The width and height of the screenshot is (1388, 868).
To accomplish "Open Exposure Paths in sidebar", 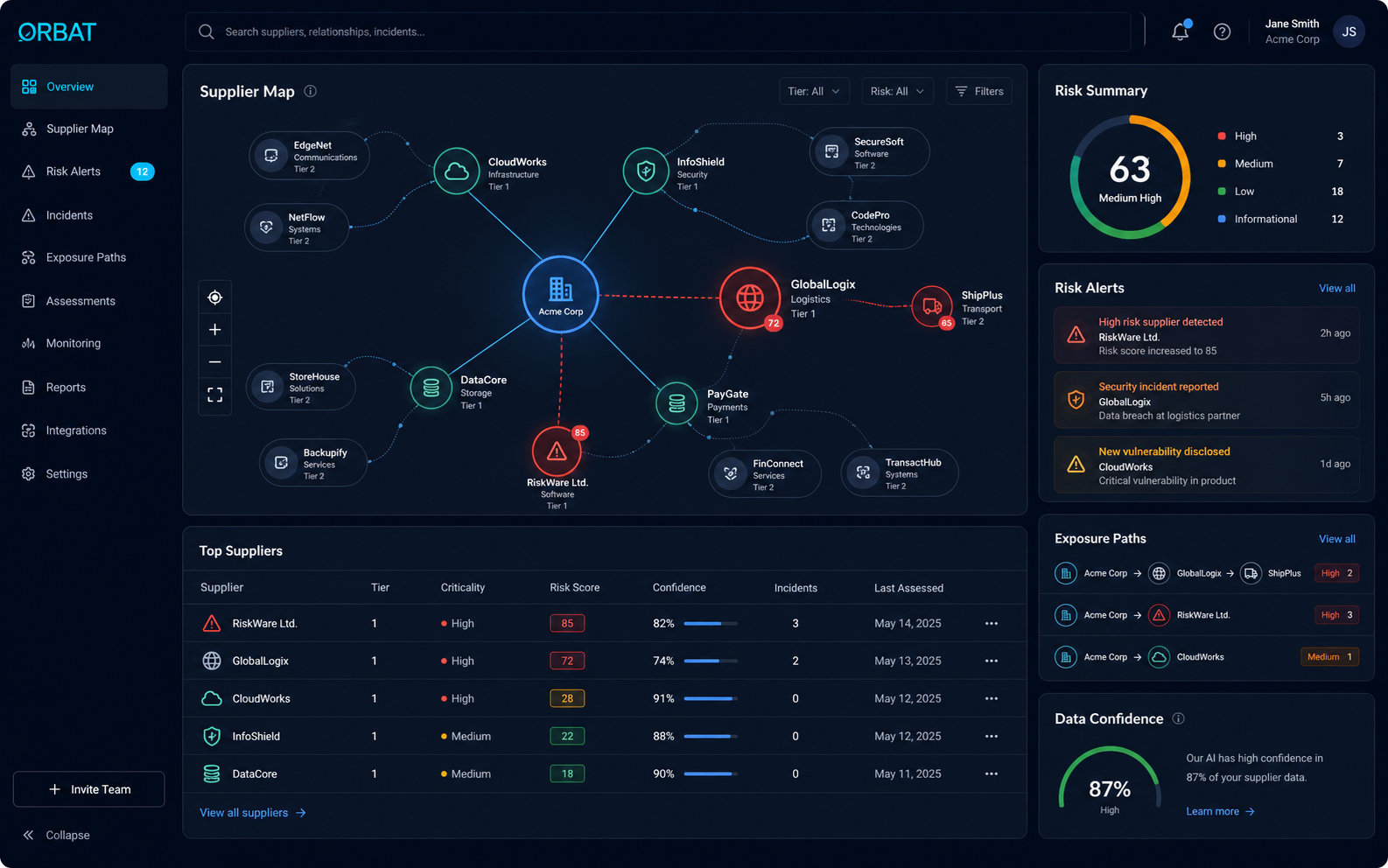I will tap(89, 257).
